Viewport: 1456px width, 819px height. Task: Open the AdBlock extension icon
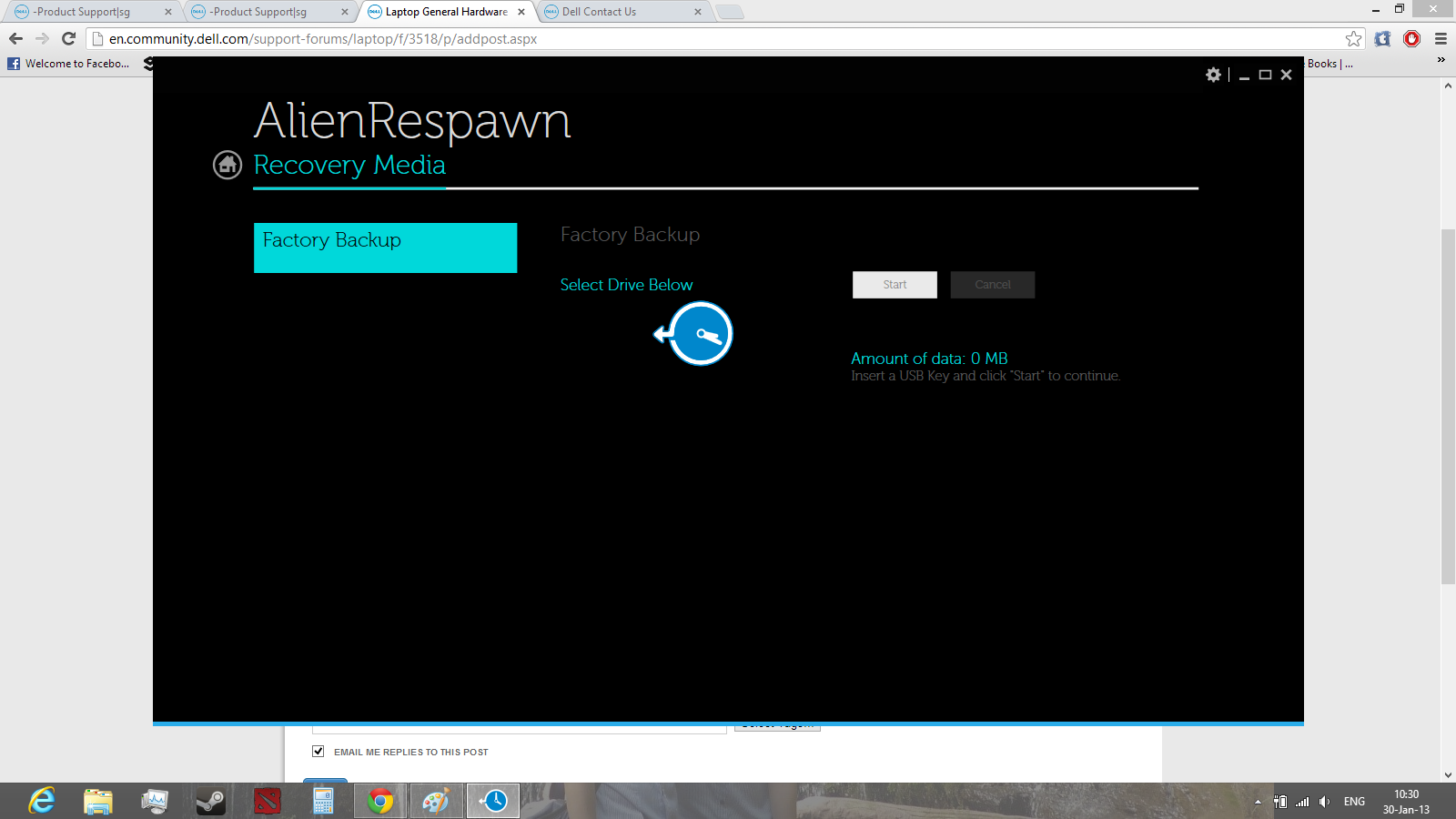[x=1411, y=38]
